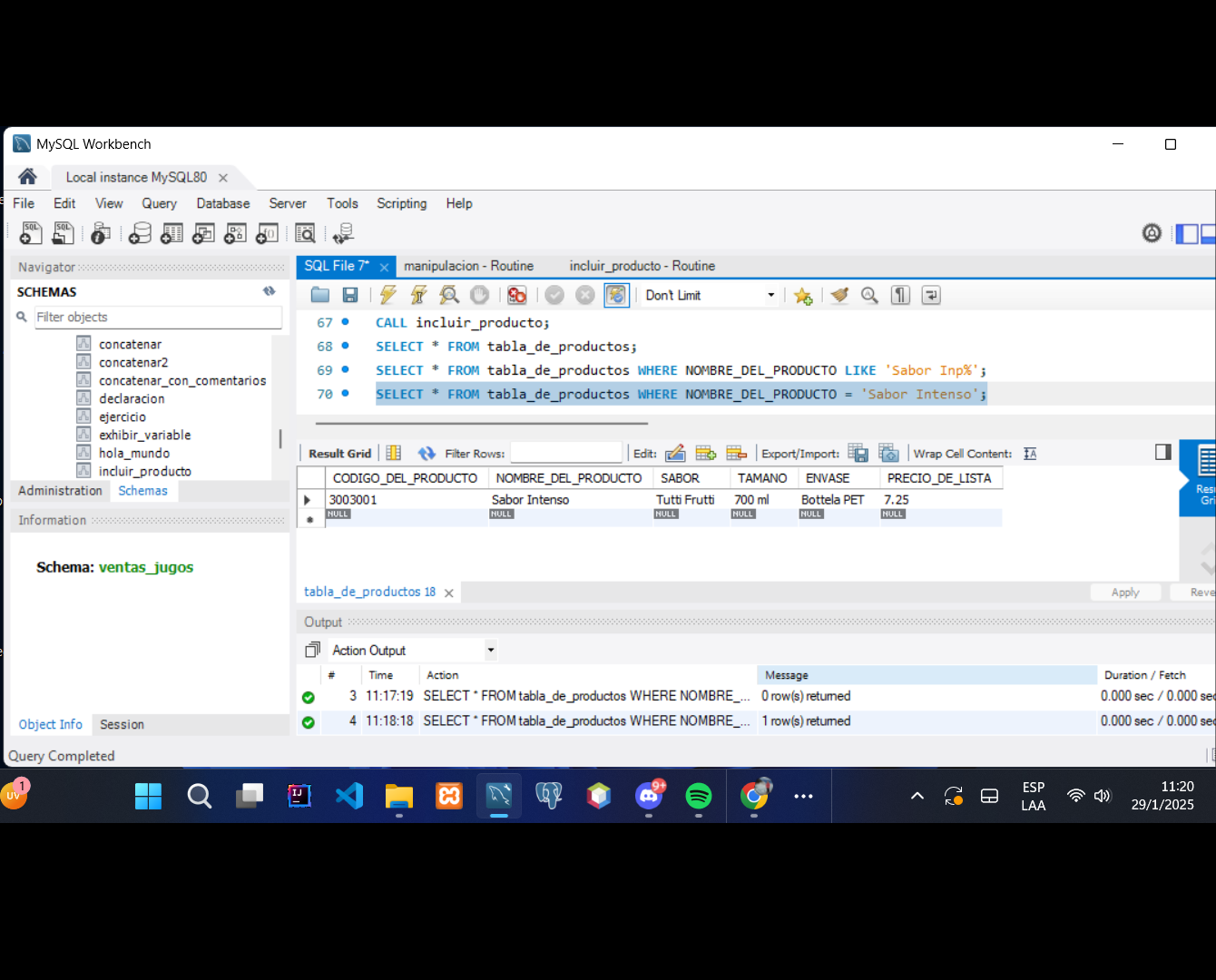This screenshot has height=980, width=1216.
Task: Open the Don't Limit rows dropdown
Action: pyautogui.click(x=710, y=295)
